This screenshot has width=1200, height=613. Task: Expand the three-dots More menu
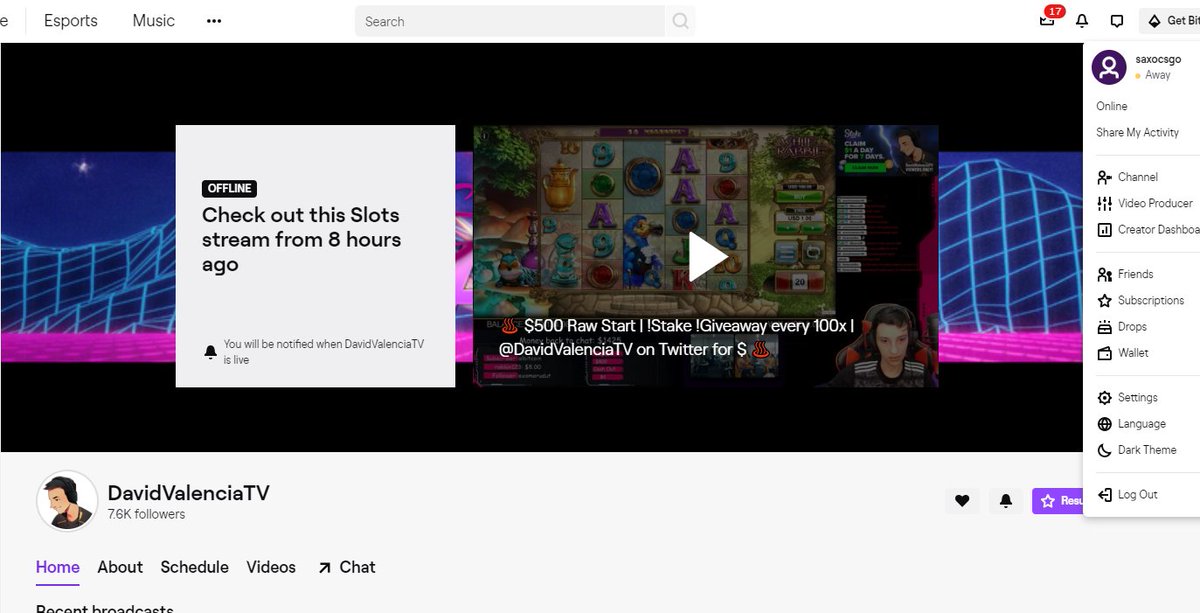tap(214, 20)
